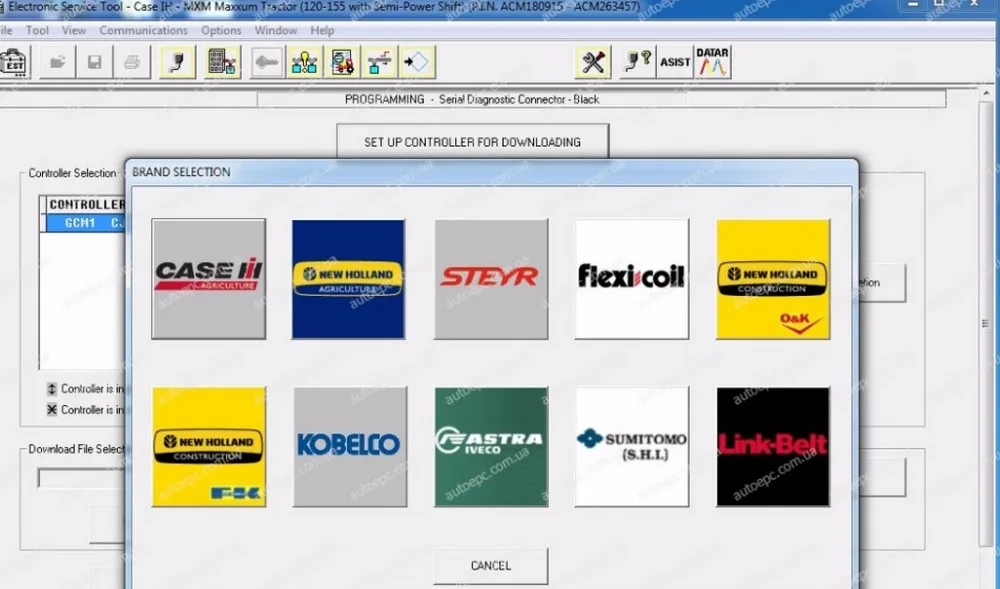This screenshot has height=589, width=1000.
Task: Open the Communications menu
Action: (x=143, y=30)
